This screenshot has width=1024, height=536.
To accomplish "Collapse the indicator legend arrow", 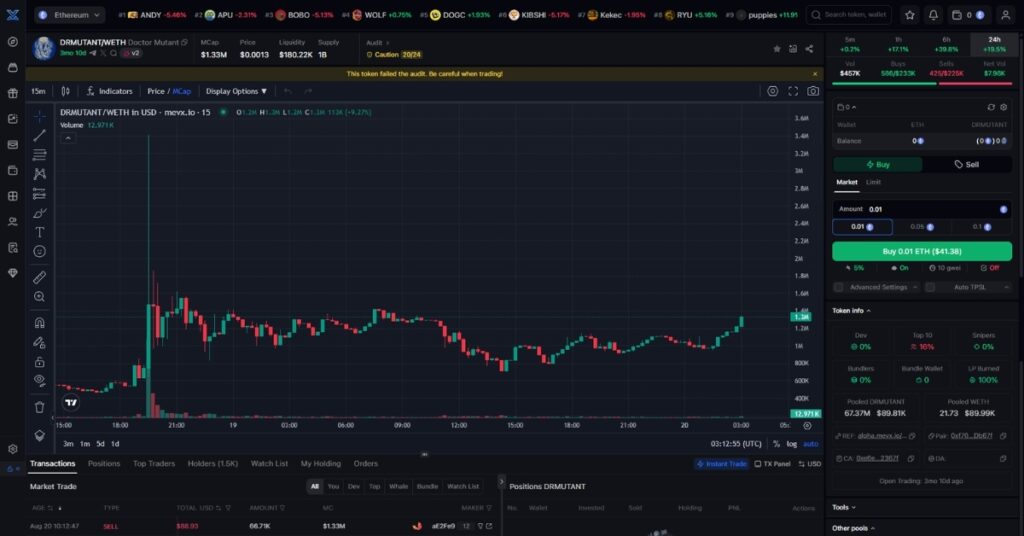I will (x=68, y=138).
